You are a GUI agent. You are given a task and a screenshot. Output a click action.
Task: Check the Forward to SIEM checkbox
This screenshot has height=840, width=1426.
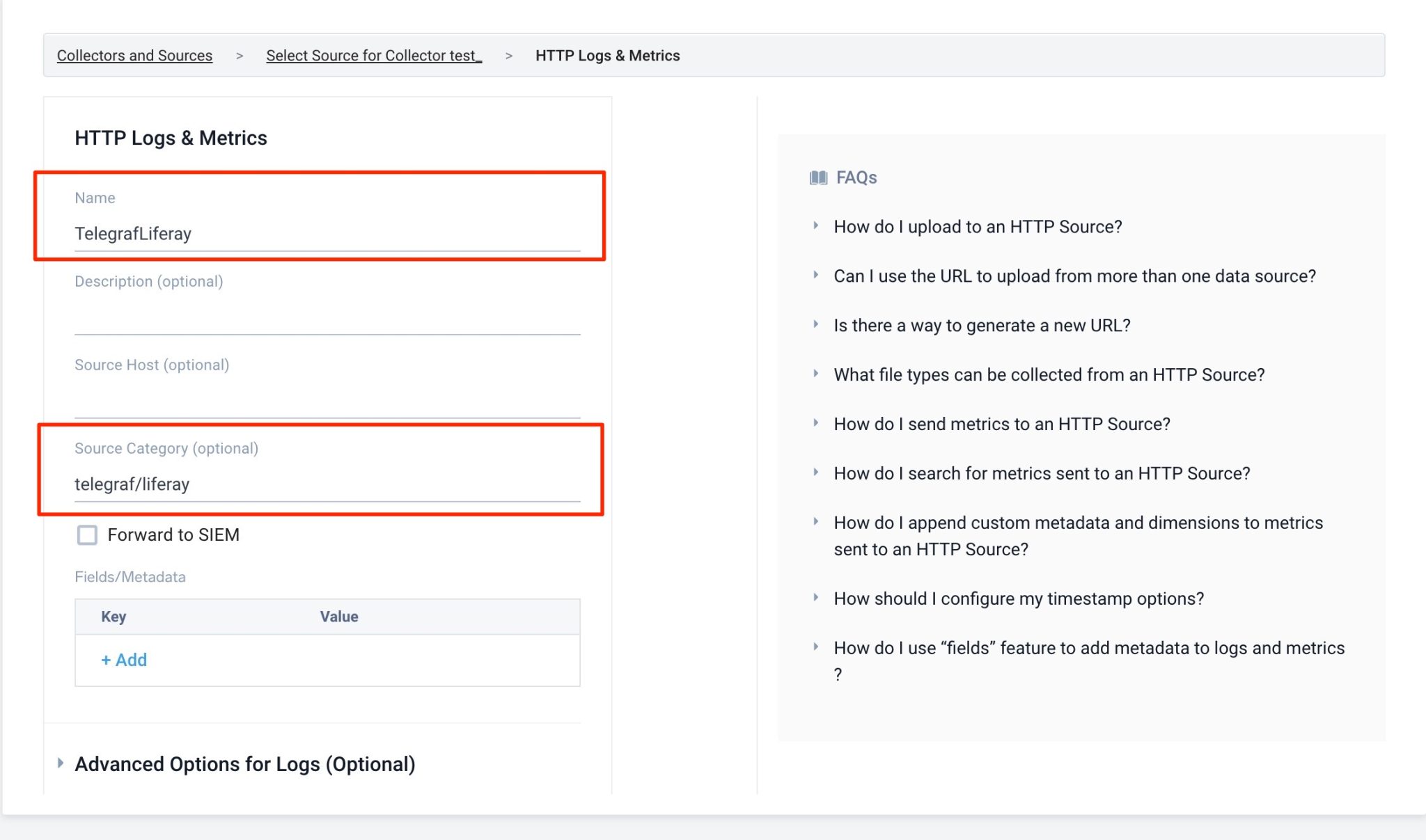click(x=87, y=535)
